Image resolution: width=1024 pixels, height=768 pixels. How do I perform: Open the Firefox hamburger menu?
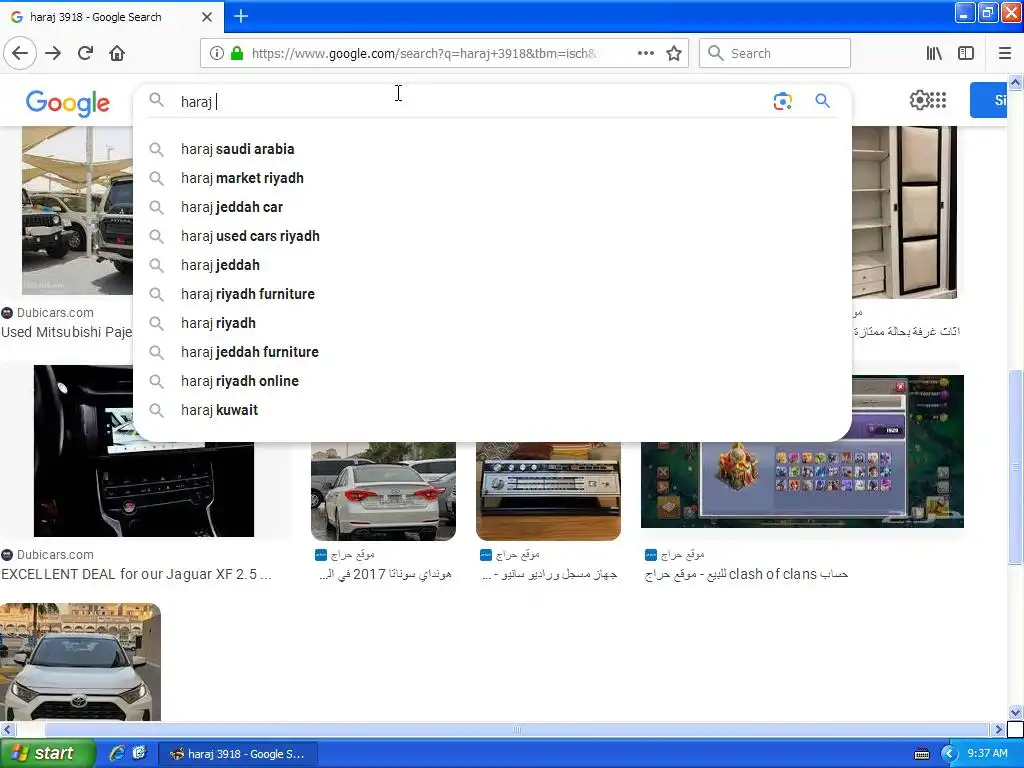pyautogui.click(x=1004, y=53)
